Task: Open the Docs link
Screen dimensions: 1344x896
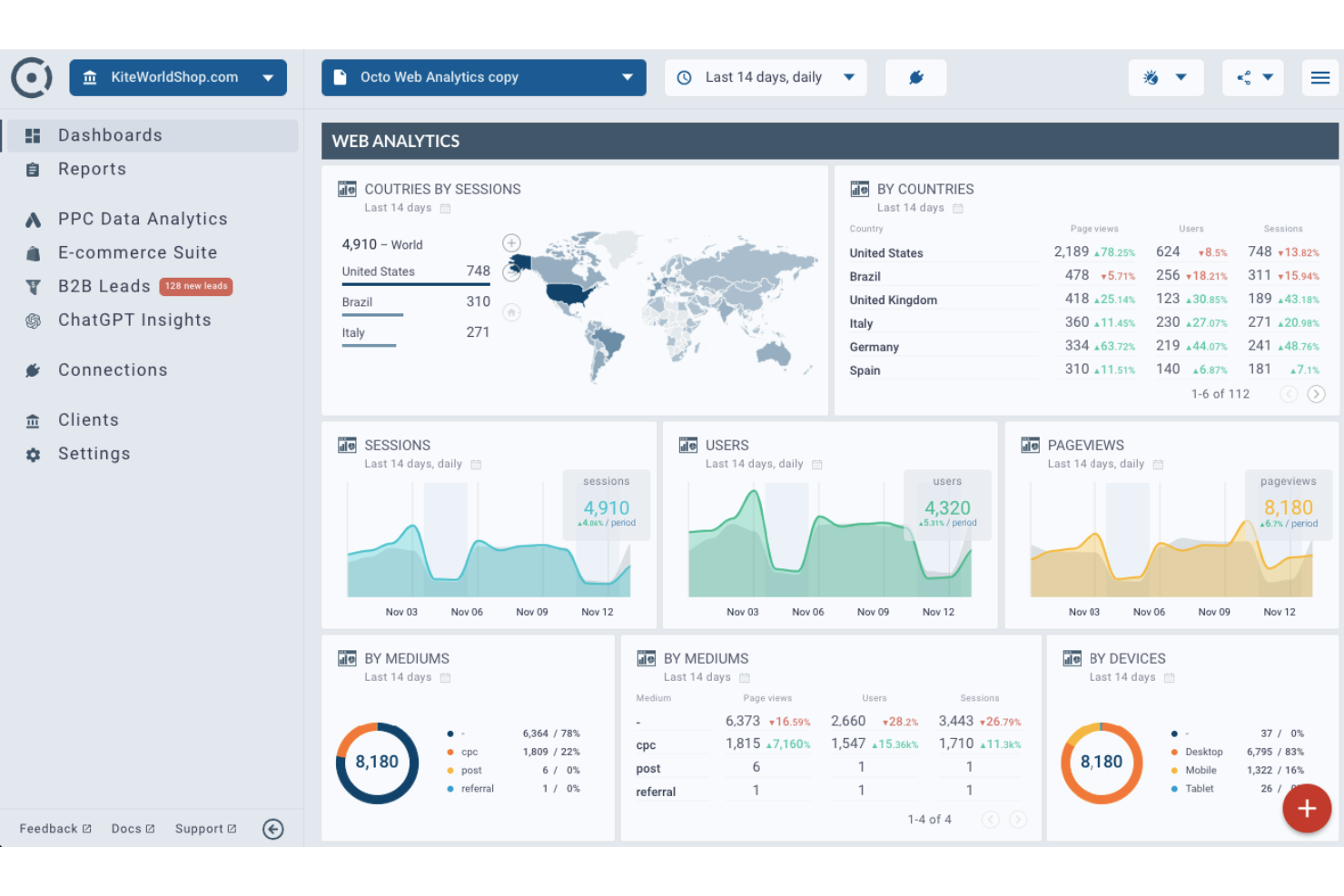Action: (133, 829)
